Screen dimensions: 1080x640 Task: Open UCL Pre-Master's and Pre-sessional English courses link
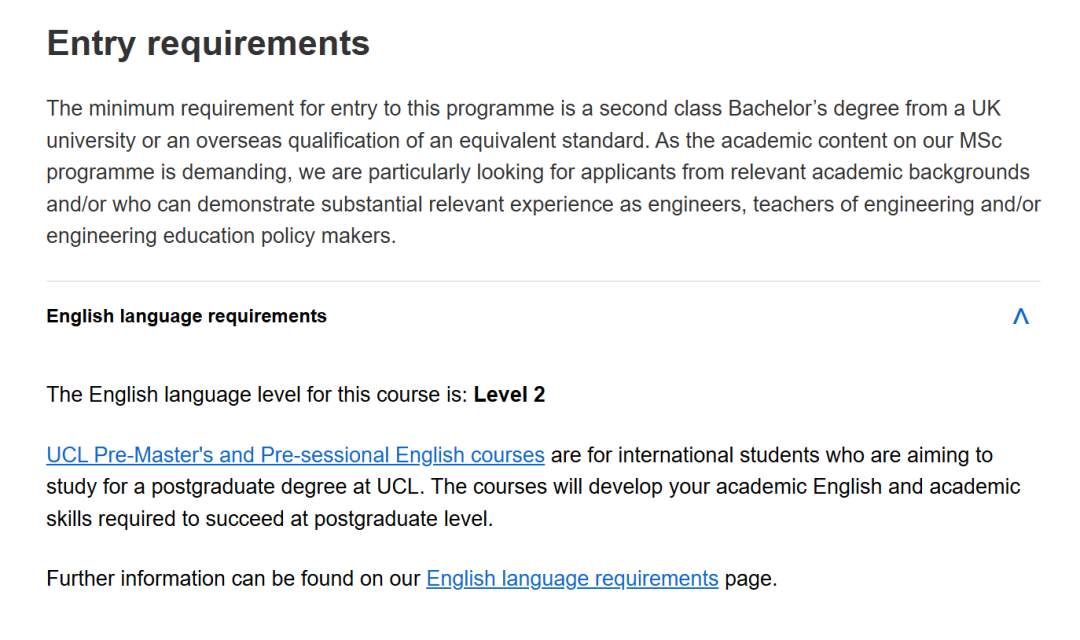coord(295,455)
